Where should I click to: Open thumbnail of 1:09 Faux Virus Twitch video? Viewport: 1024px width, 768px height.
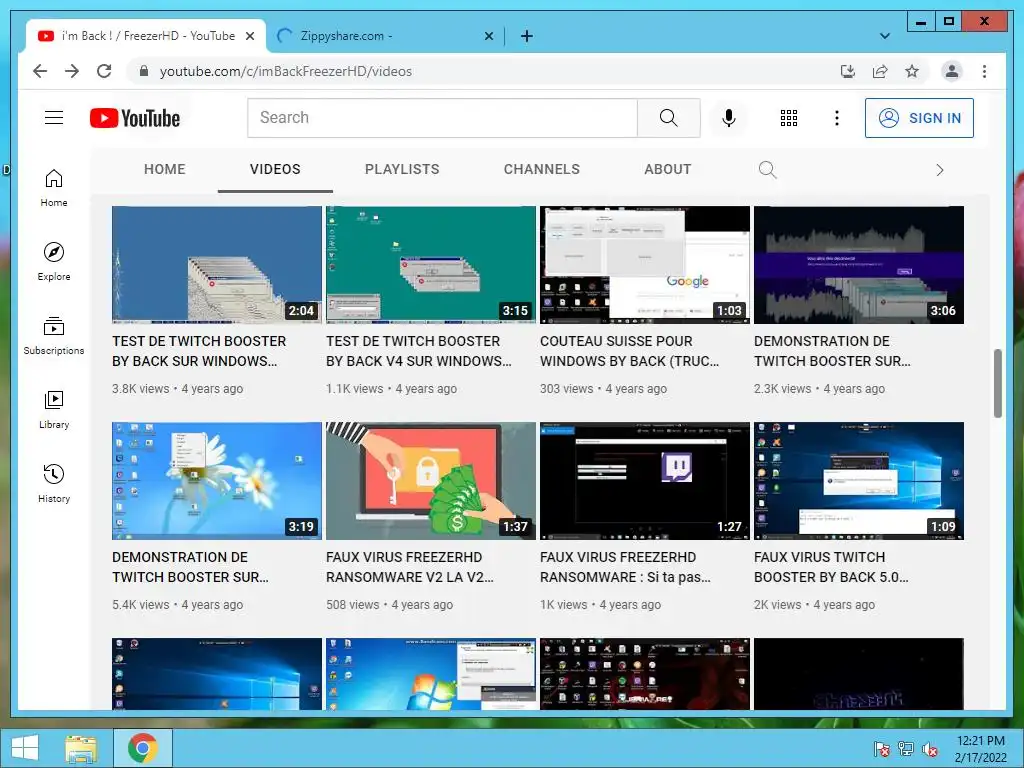point(859,481)
